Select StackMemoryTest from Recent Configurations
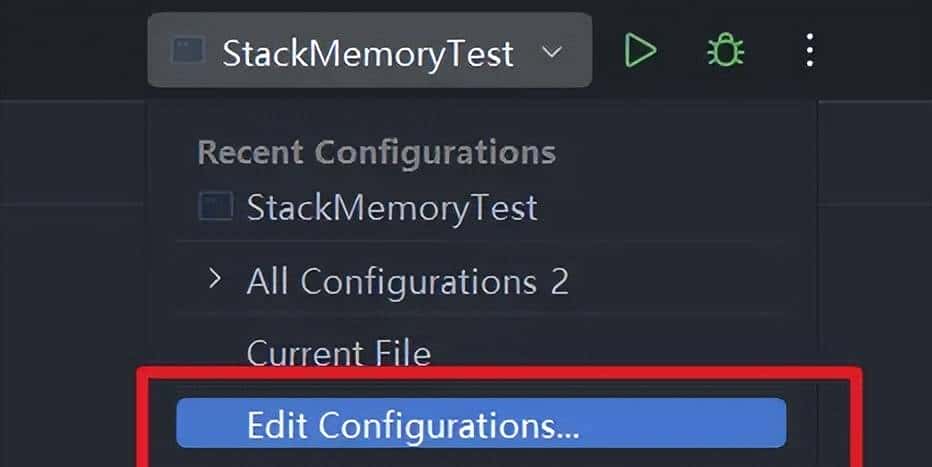 pyautogui.click(x=391, y=208)
